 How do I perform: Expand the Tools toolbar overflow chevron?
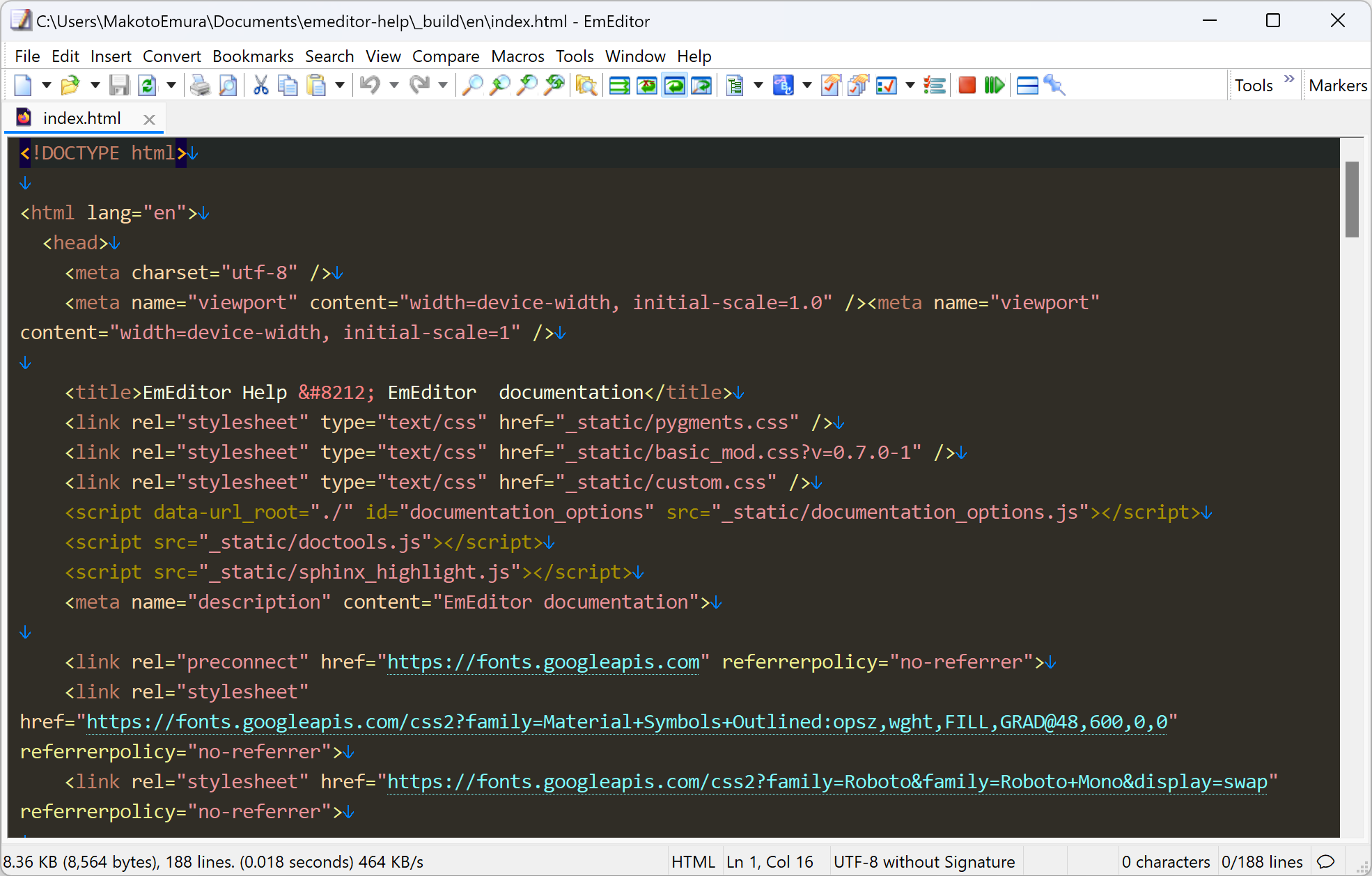[1289, 79]
